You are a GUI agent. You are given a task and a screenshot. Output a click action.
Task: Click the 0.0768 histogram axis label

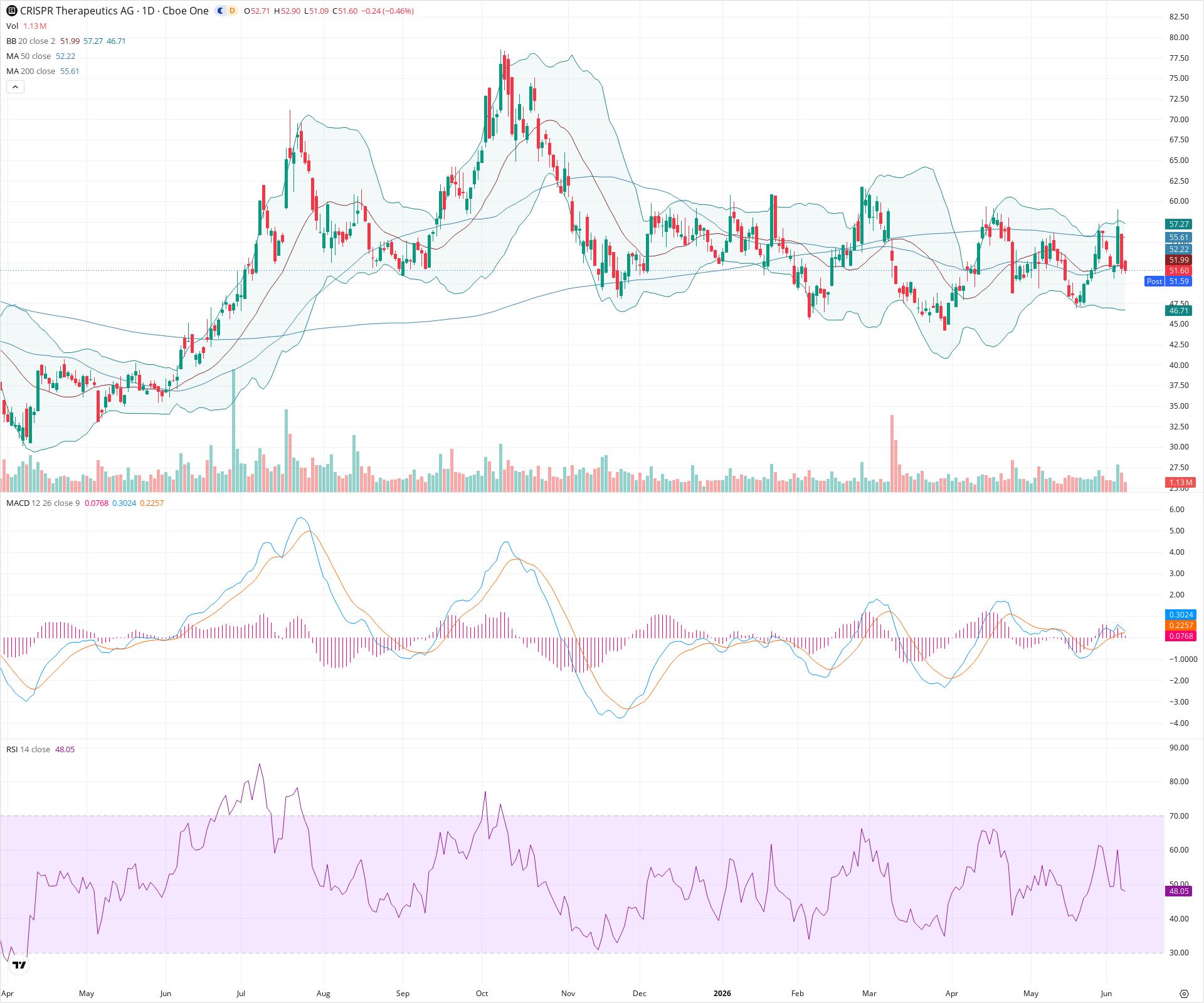tap(1181, 636)
